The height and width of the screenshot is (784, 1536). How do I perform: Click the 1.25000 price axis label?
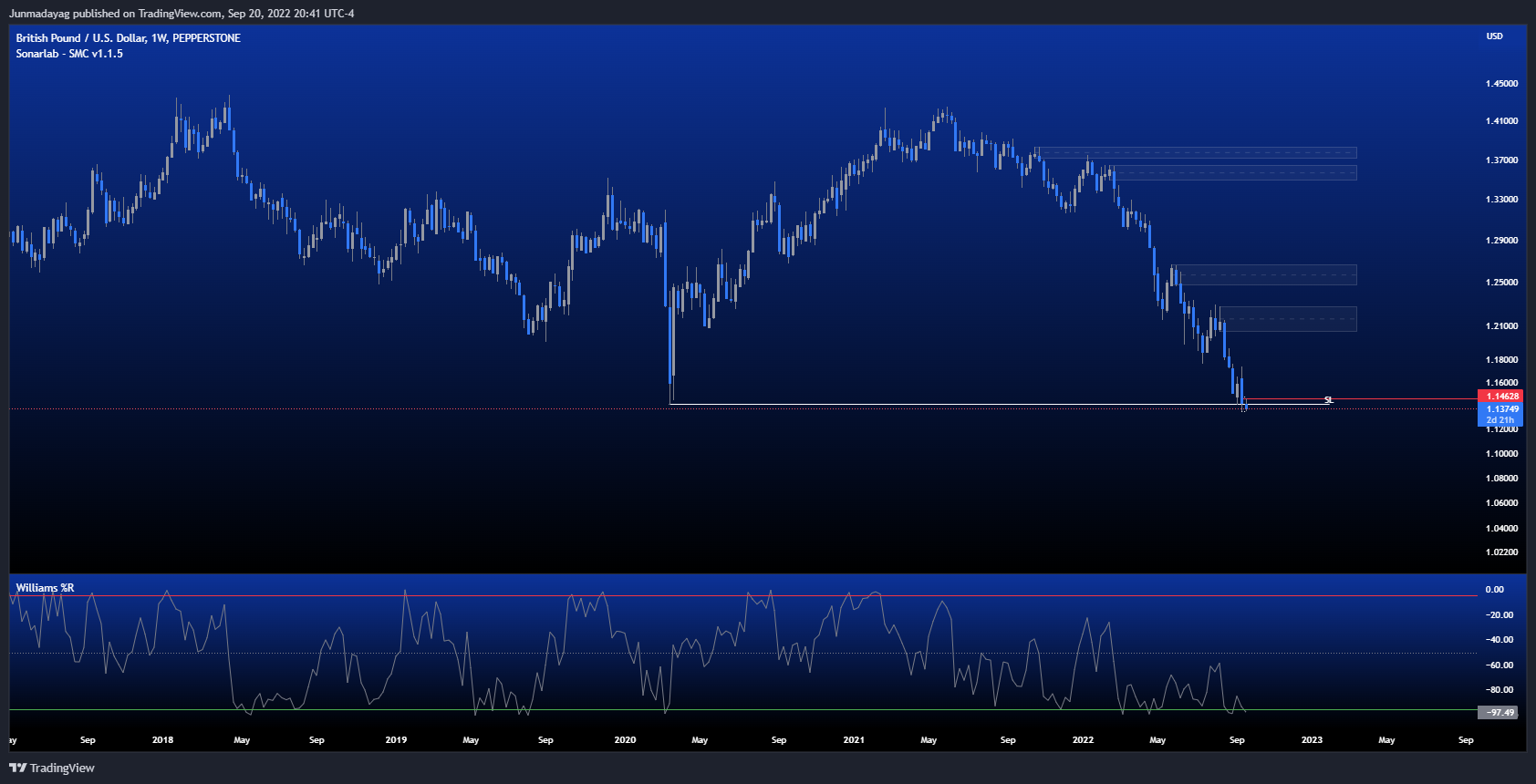pos(1501,283)
